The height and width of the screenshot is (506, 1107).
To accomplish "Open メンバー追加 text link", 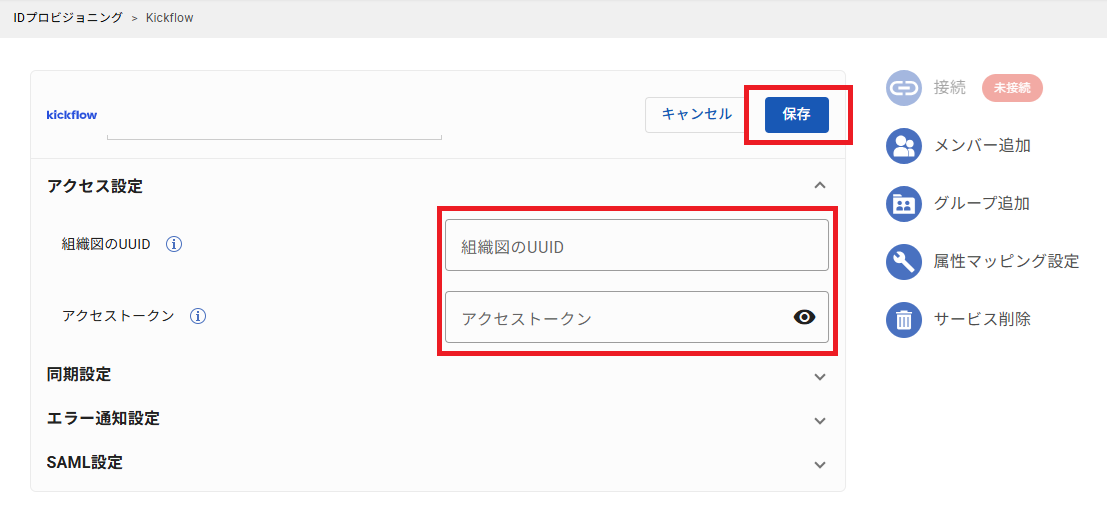I will pos(982,146).
